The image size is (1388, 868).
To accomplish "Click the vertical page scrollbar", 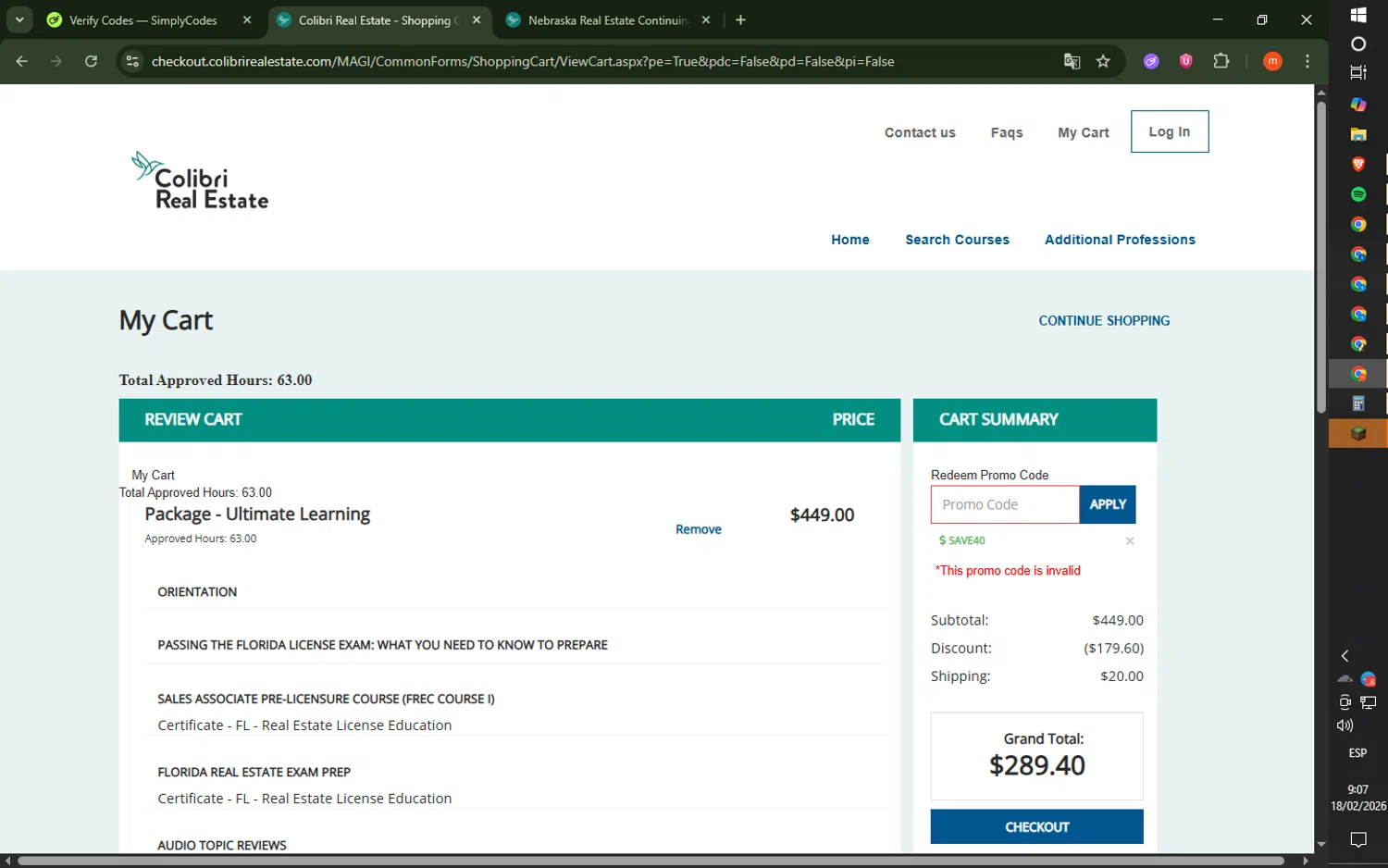I will pyautogui.click(x=1321, y=257).
